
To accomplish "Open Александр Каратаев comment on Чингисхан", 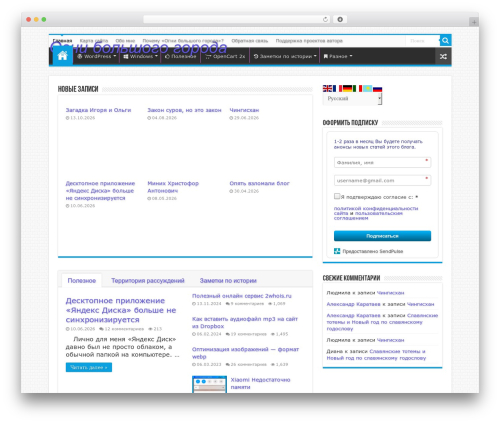I will coord(420,304).
